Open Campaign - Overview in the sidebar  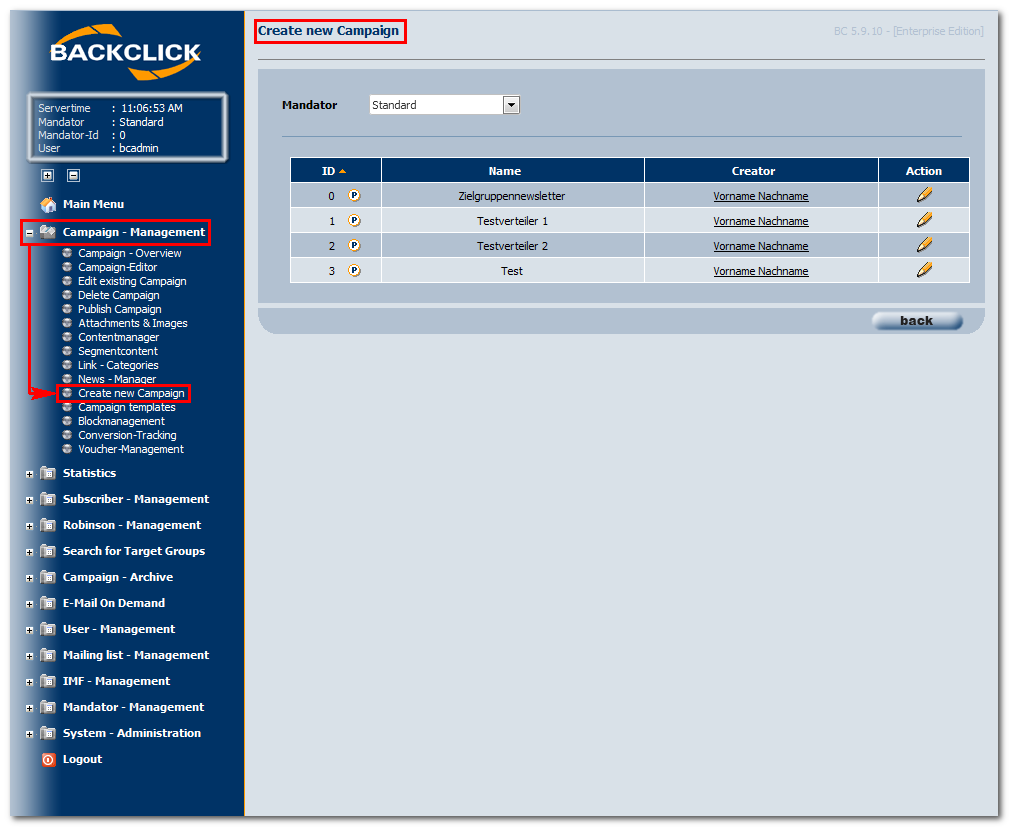click(129, 253)
